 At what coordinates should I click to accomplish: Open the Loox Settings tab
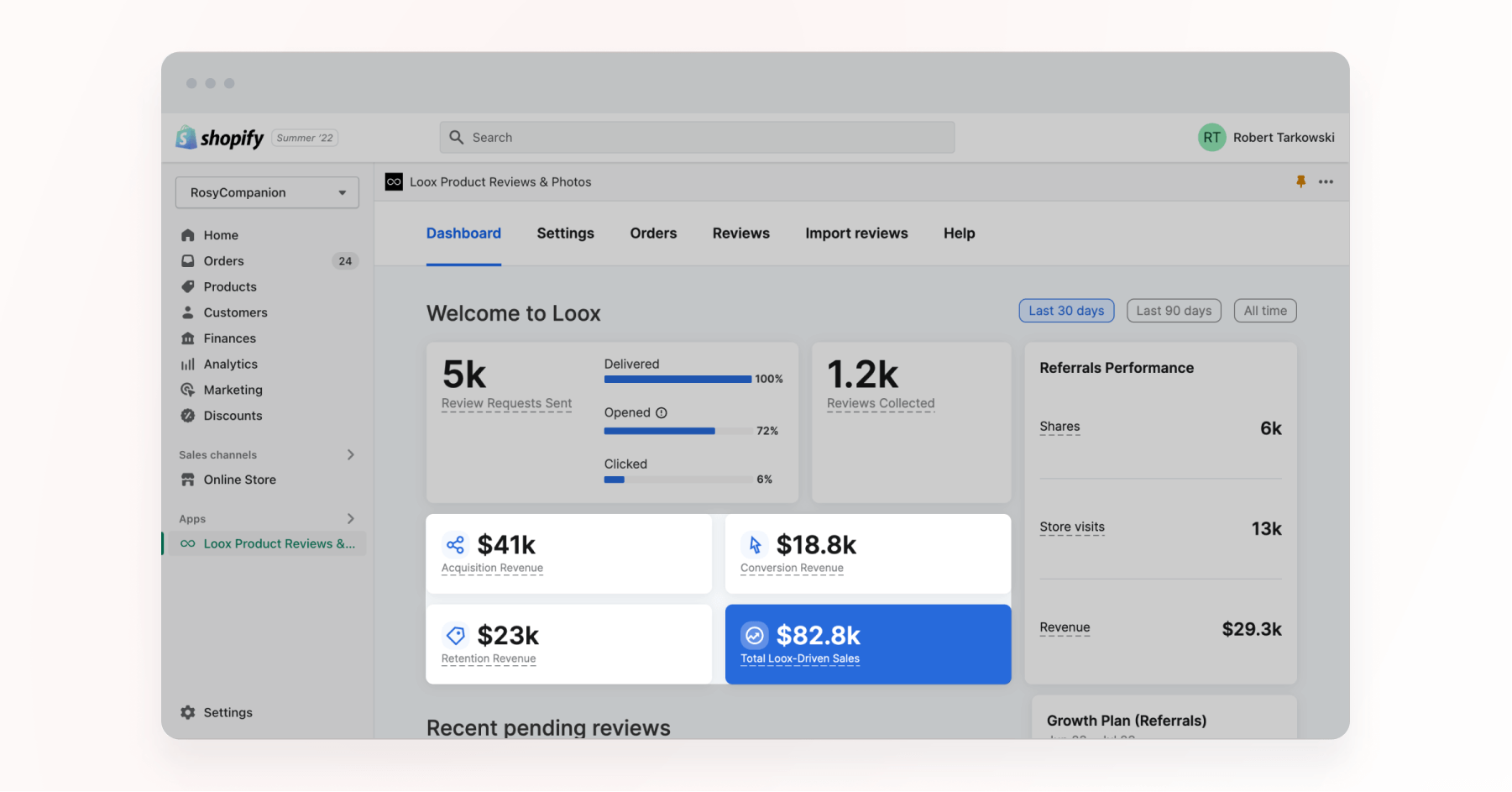point(566,233)
